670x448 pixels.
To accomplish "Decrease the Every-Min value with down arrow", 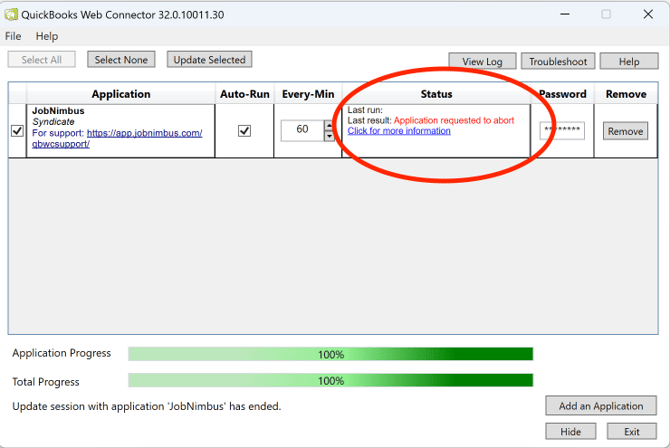I will [329, 136].
